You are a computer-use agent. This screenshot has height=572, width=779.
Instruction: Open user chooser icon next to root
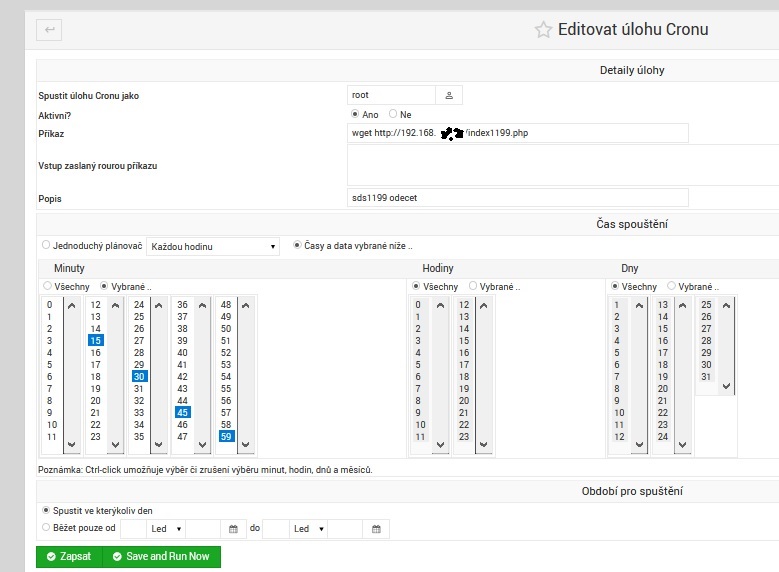(x=449, y=95)
